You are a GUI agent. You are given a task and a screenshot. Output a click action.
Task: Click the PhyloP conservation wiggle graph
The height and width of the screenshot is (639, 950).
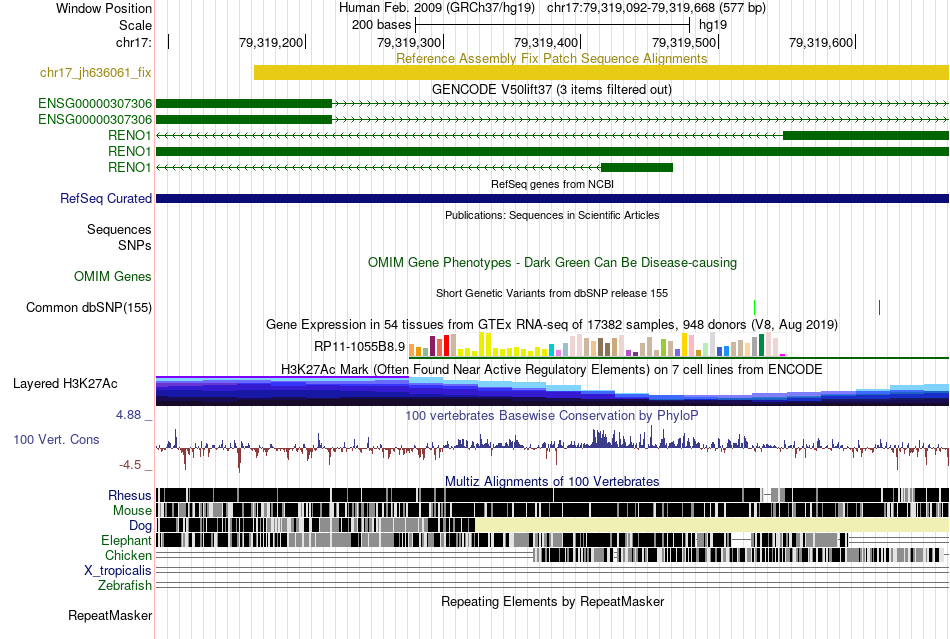pos(552,447)
